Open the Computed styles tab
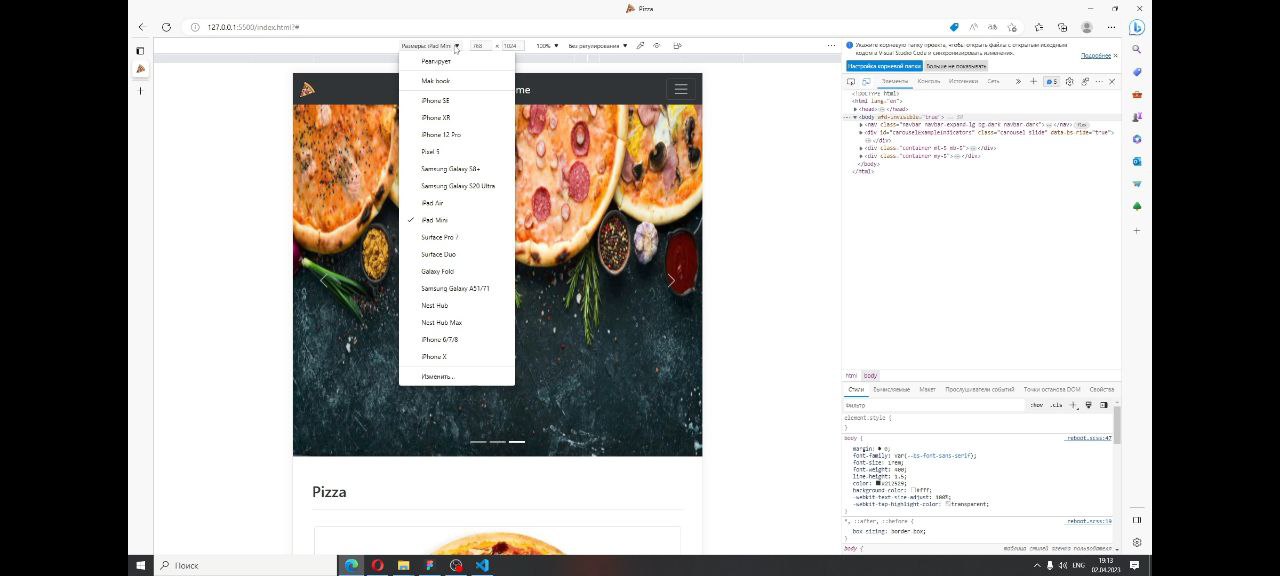 pos(891,389)
